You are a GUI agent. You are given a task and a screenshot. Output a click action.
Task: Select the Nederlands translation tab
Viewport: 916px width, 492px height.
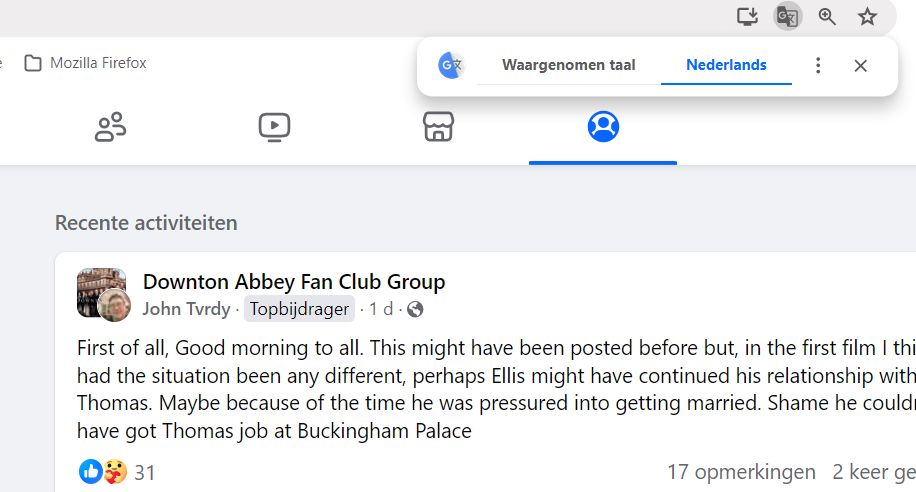coord(726,66)
